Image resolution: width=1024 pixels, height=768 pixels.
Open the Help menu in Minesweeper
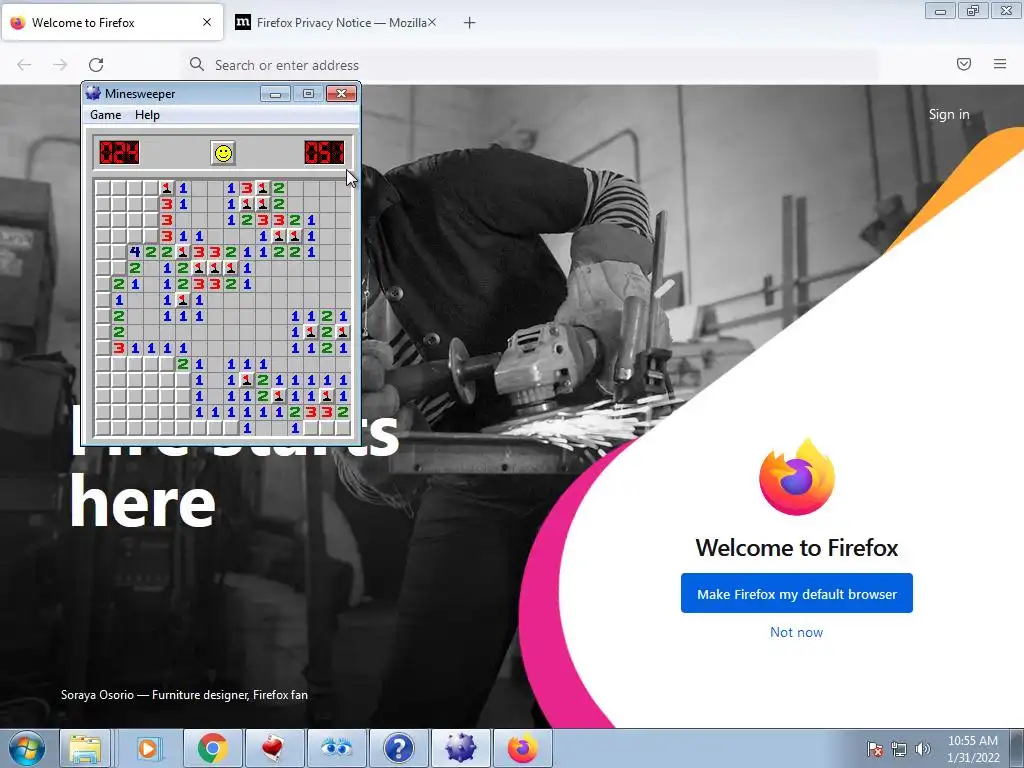pos(147,115)
